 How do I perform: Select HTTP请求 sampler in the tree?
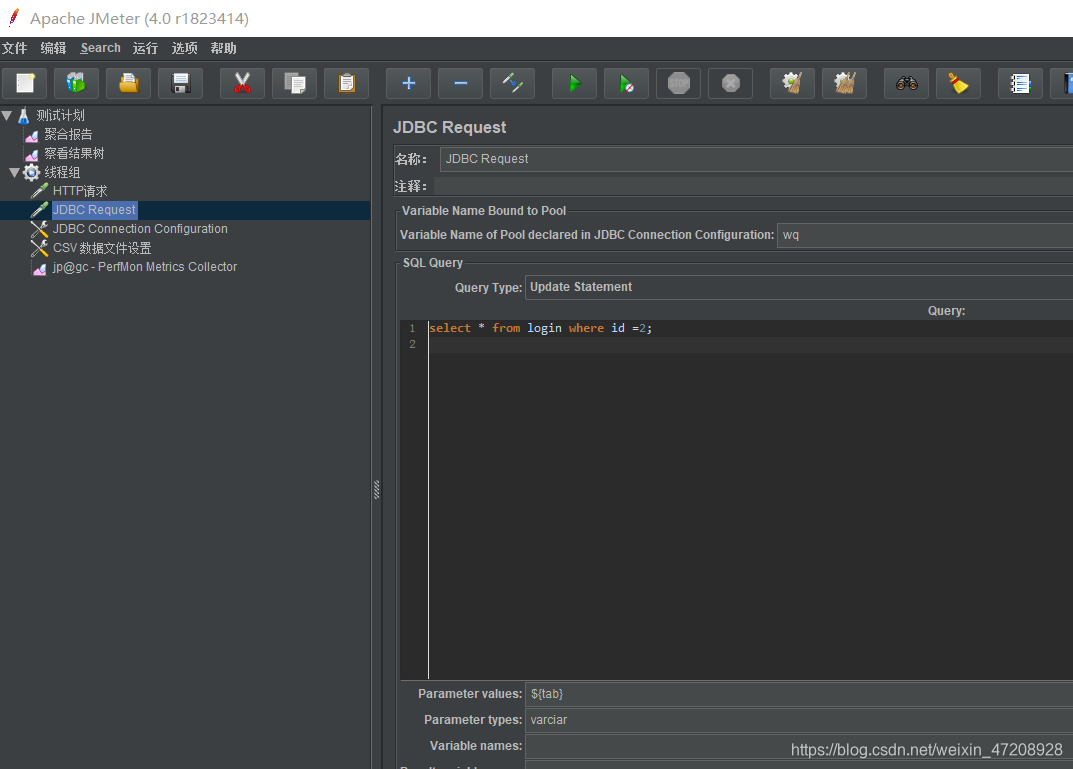point(80,191)
